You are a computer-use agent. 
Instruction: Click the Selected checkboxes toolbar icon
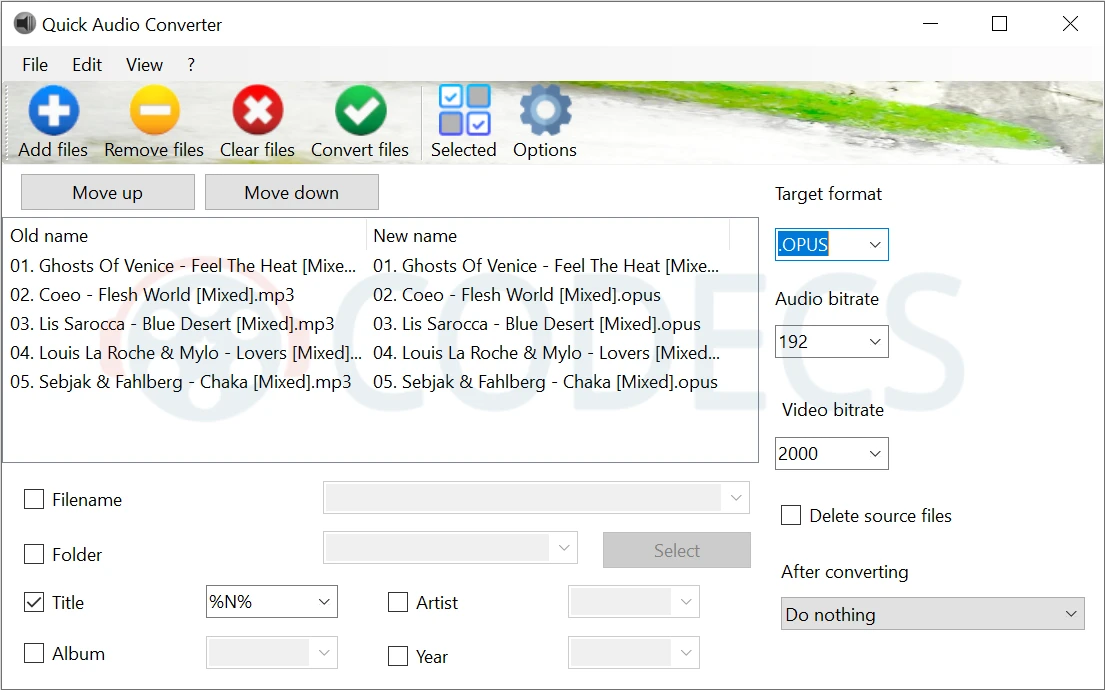tap(464, 111)
